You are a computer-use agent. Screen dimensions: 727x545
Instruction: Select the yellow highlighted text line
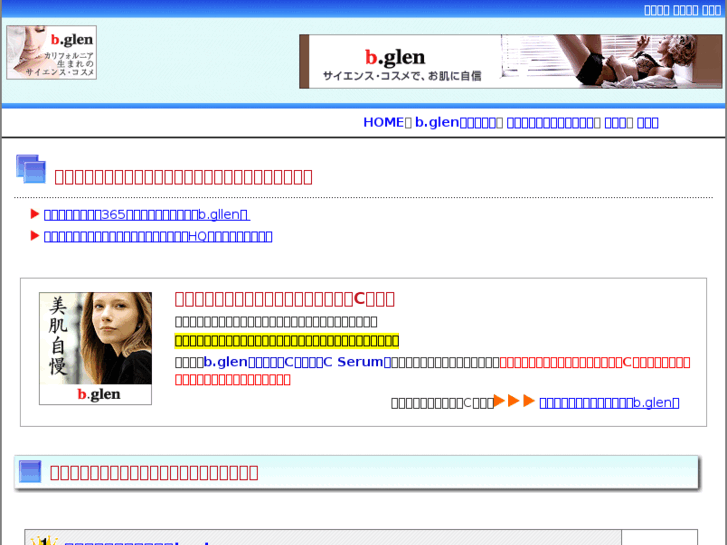287,341
